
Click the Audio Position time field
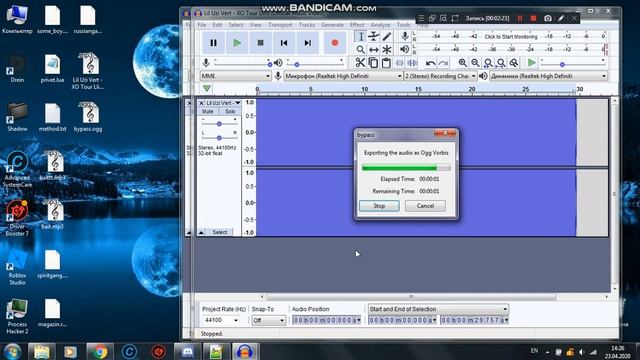pos(327,320)
